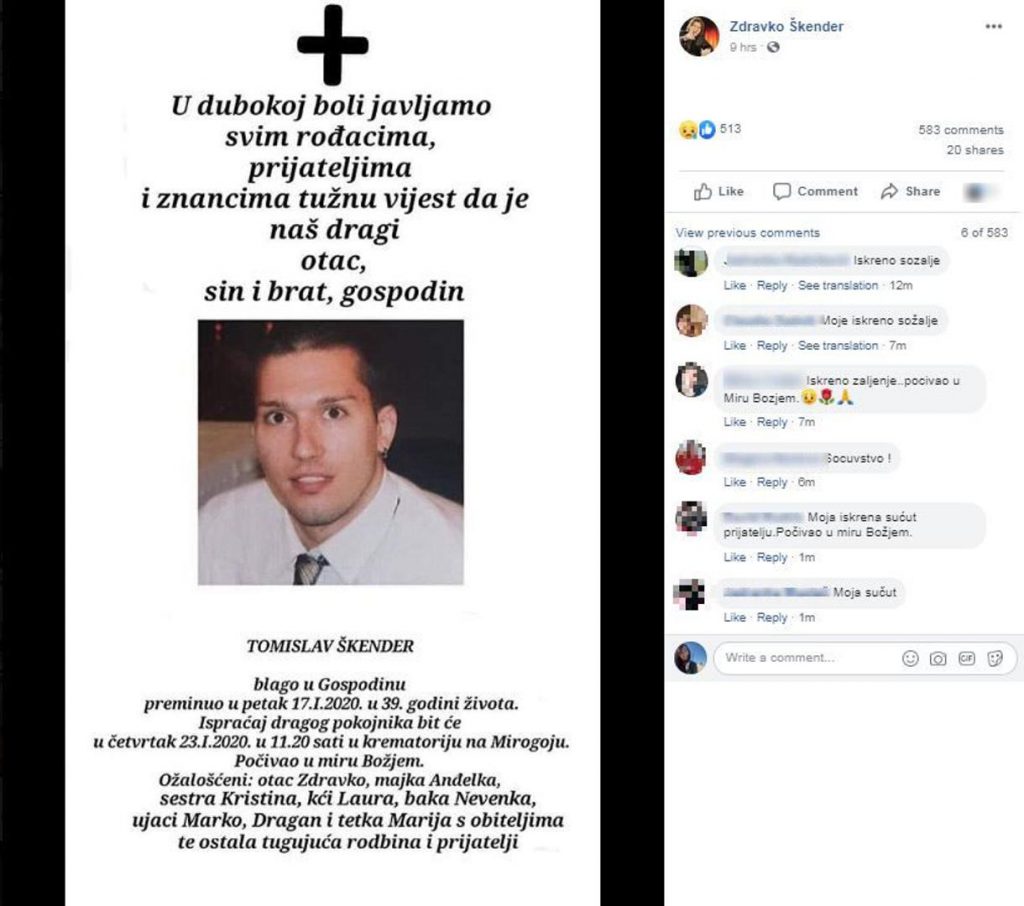Click the Like thumbs-up button on post
This screenshot has height=906, width=1024.
tap(719, 191)
